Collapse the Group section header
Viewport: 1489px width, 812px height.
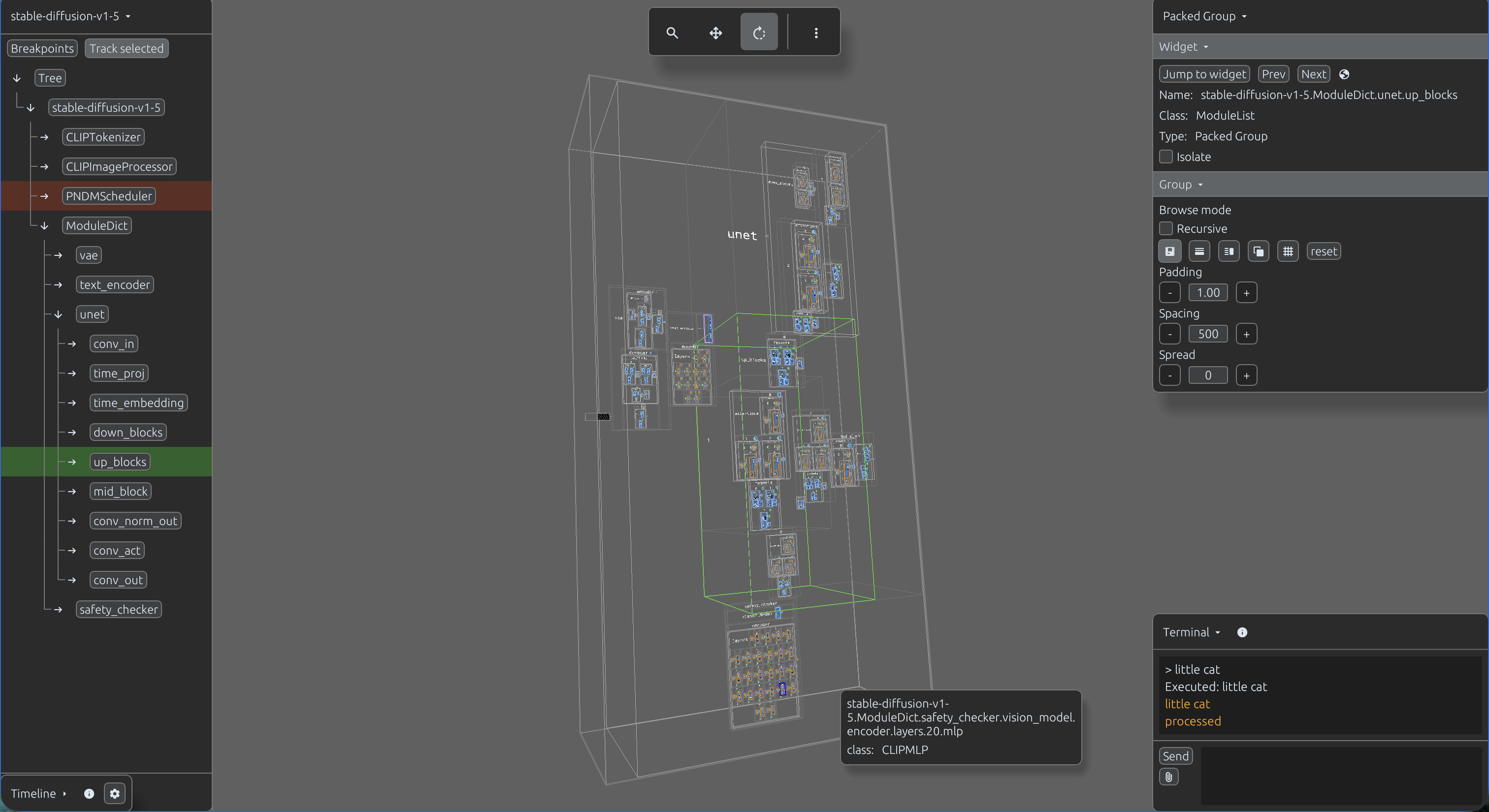[x=1320, y=185]
